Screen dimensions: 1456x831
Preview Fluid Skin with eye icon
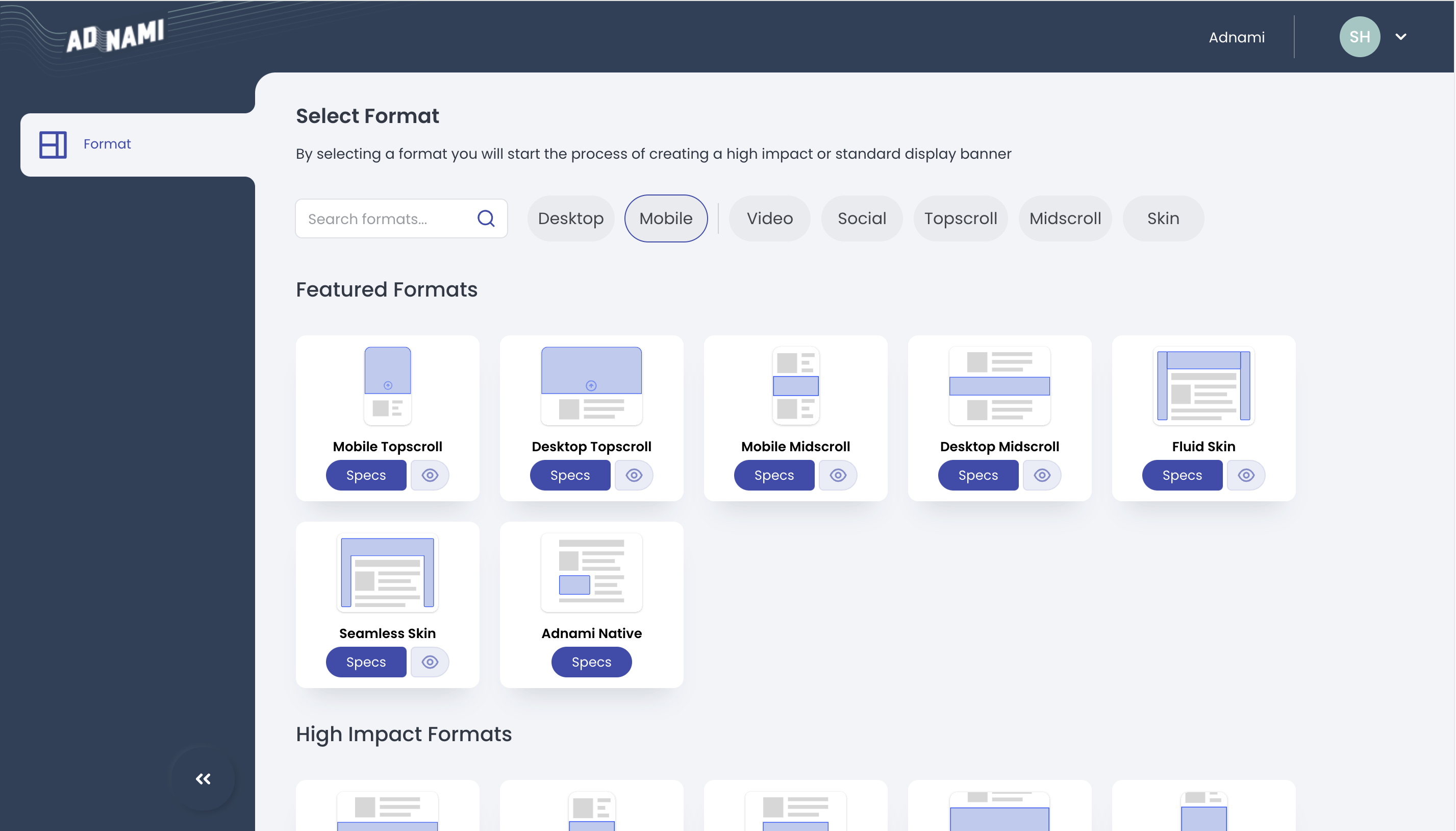click(1245, 475)
